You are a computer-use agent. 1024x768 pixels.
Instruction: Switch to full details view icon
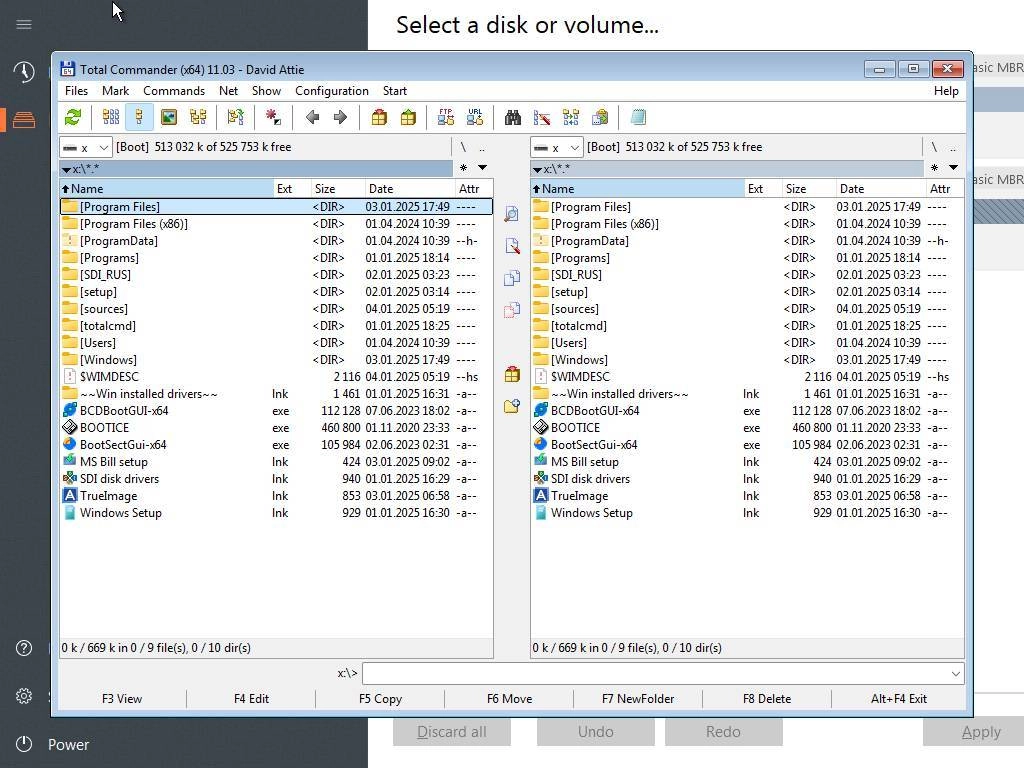pyautogui.click(x=139, y=118)
